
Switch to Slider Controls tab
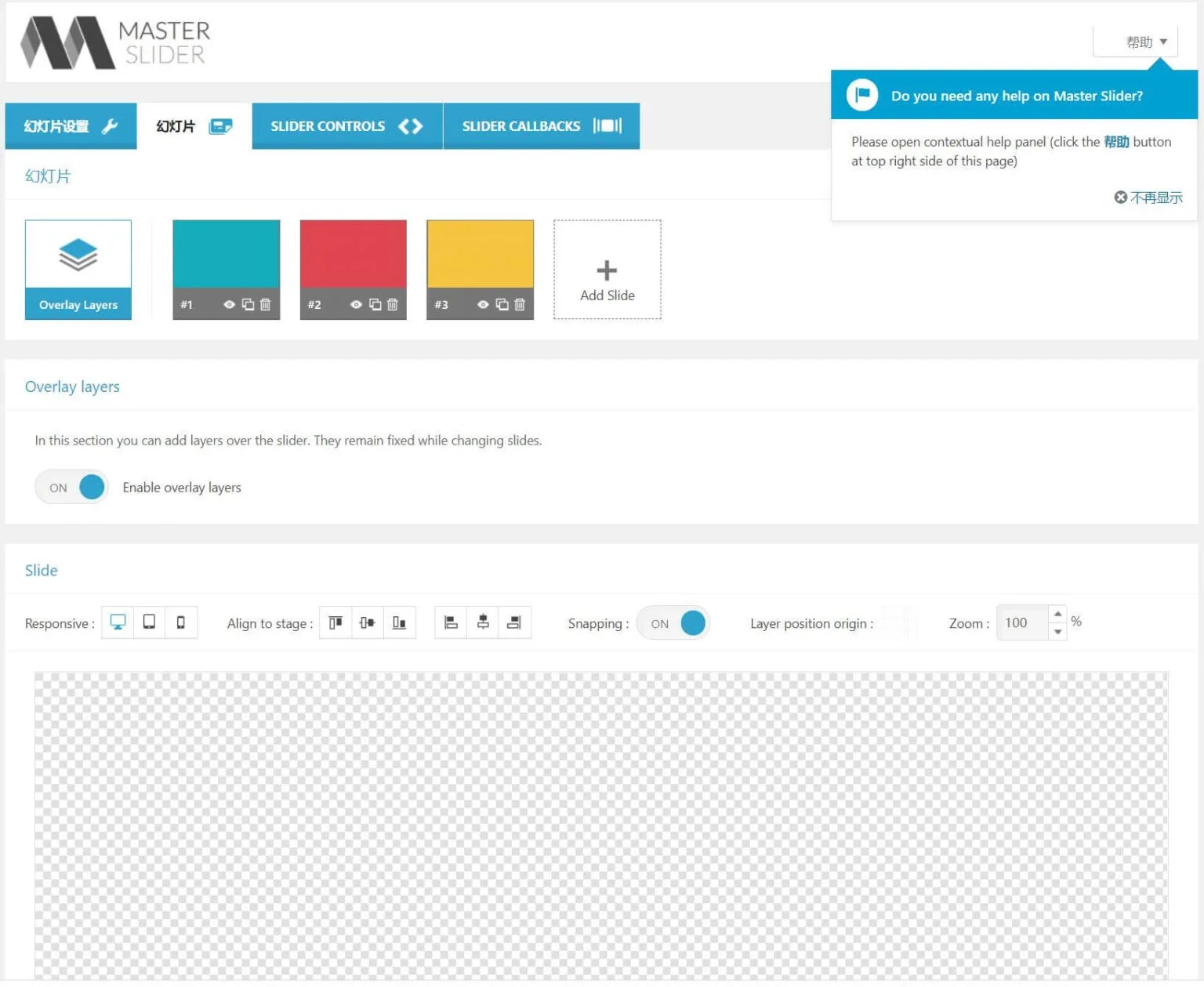pyautogui.click(x=347, y=127)
